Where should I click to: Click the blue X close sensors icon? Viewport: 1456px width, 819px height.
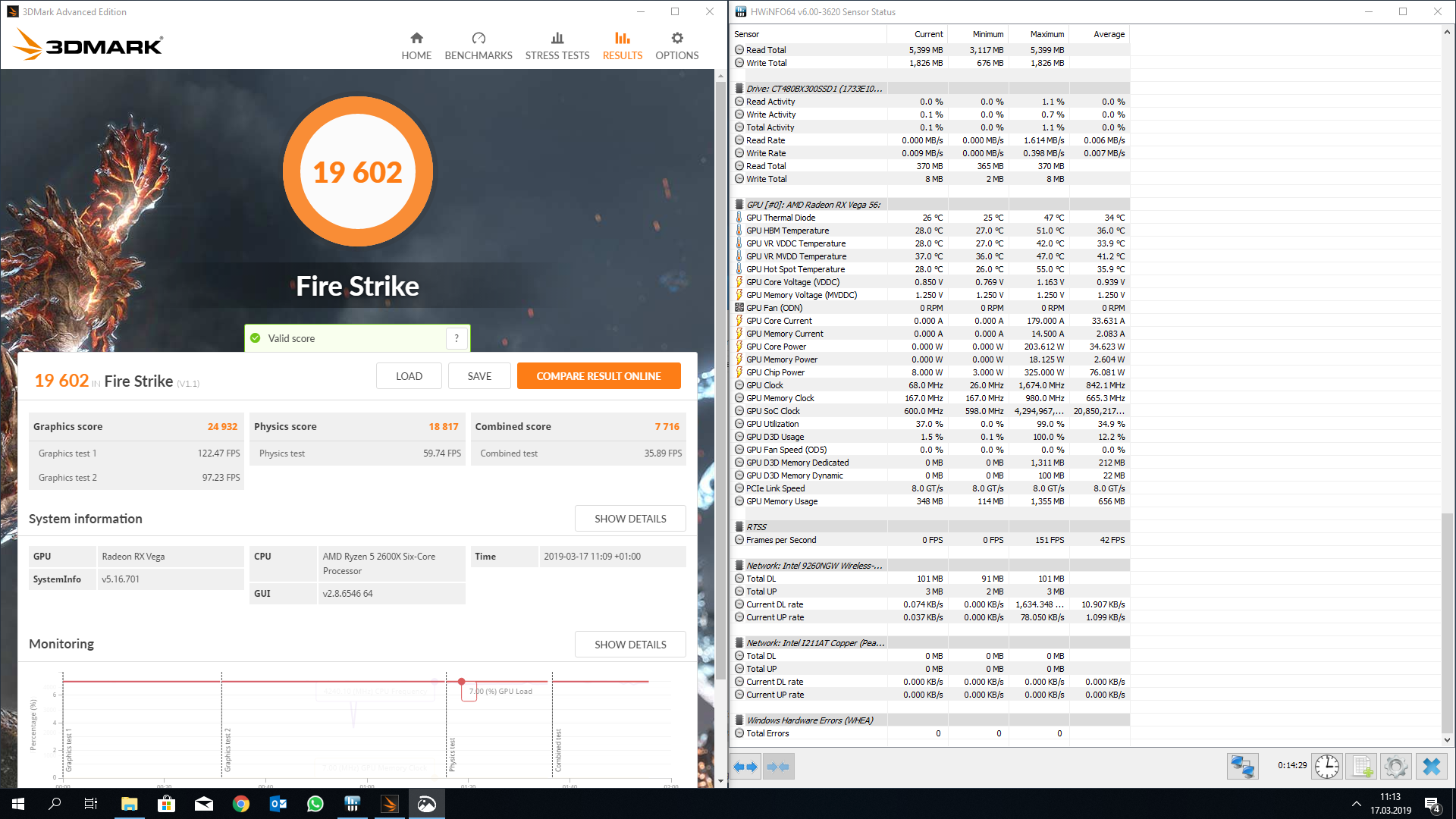1431,767
